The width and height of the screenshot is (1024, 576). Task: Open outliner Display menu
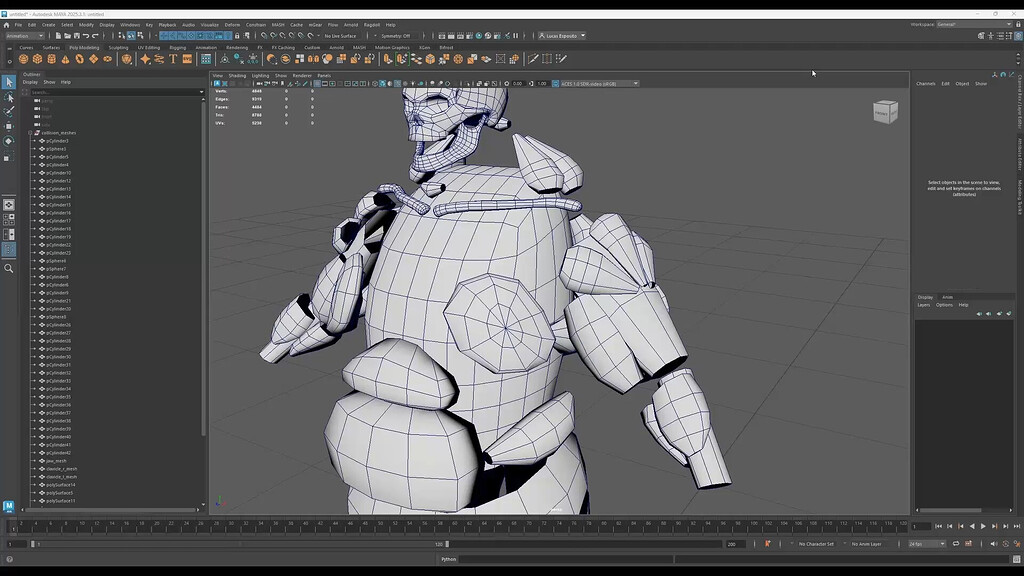coord(30,82)
